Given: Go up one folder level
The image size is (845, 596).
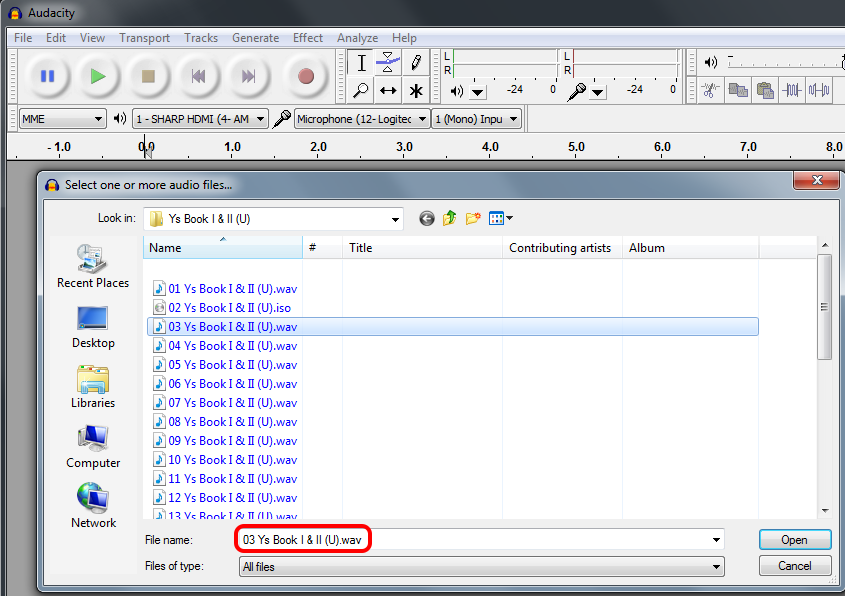Looking at the screenshot, I should pos(449,218).
